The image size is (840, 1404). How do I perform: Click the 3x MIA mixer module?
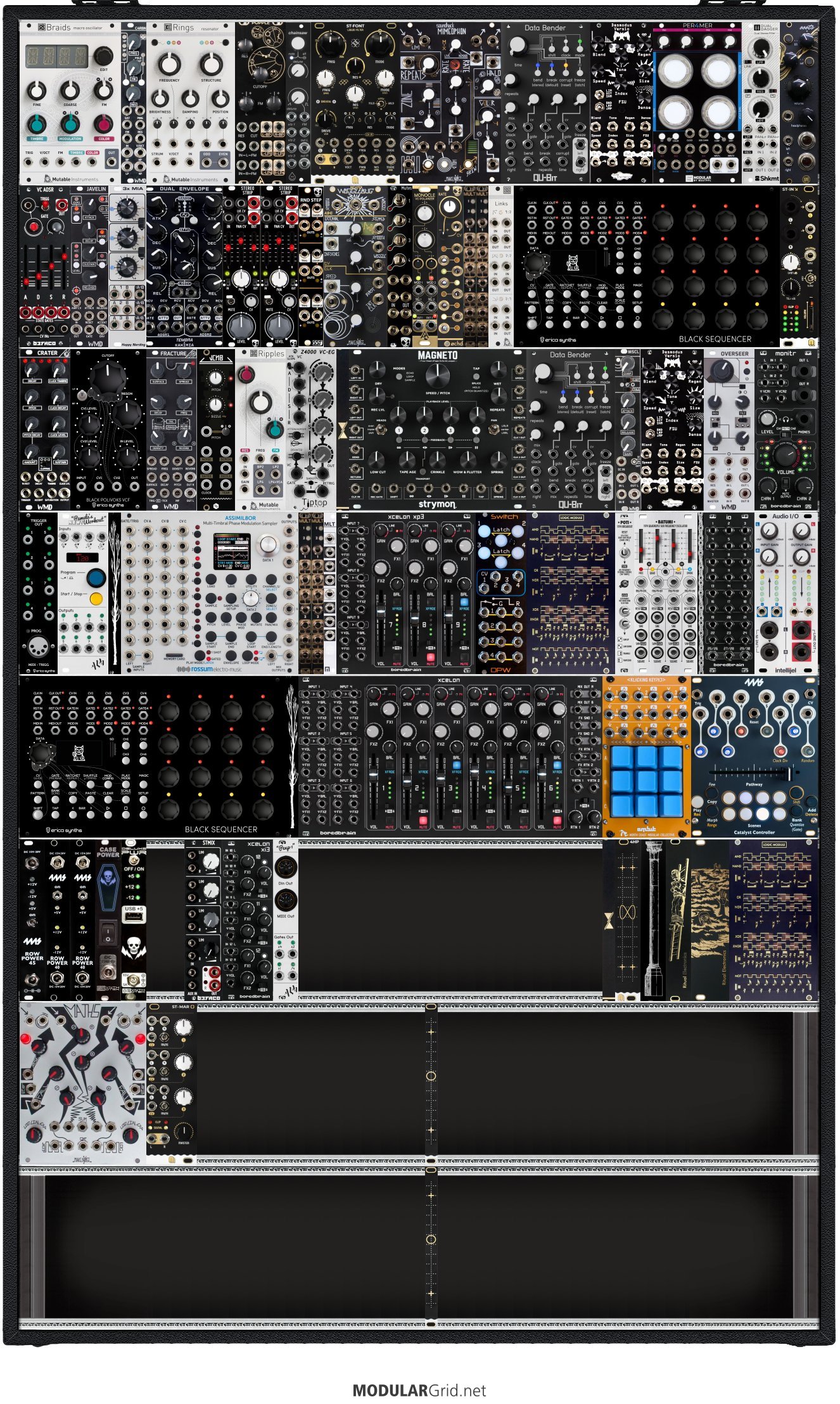[x=127, y=266]
